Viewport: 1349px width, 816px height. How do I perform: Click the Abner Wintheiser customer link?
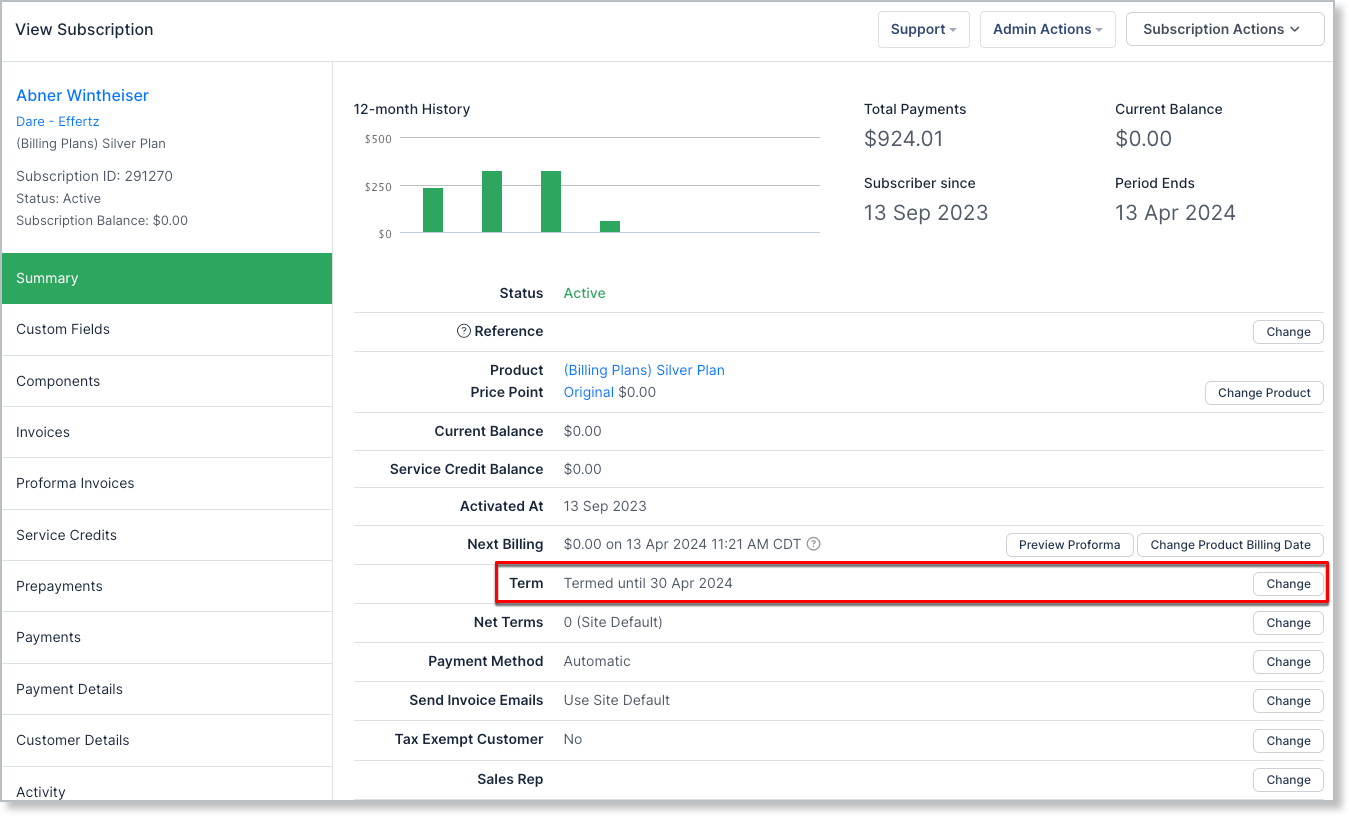82,95
